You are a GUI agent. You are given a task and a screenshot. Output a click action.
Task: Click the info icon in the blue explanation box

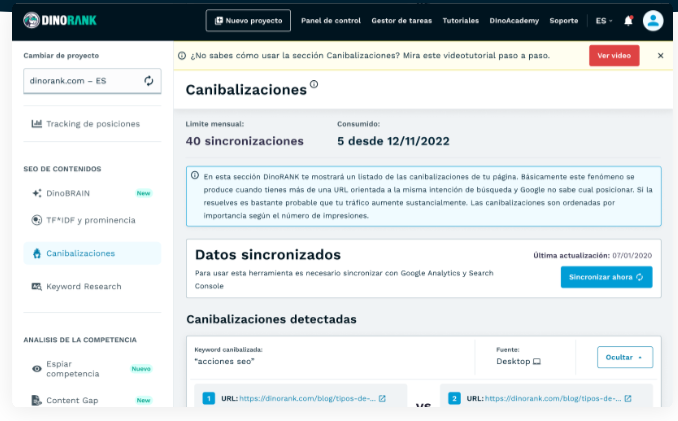(x=195, y=175)
